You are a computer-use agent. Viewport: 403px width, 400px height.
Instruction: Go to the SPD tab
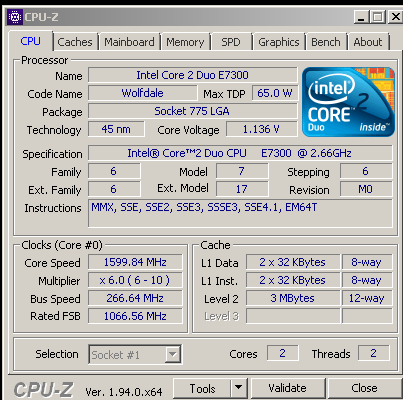231,42
